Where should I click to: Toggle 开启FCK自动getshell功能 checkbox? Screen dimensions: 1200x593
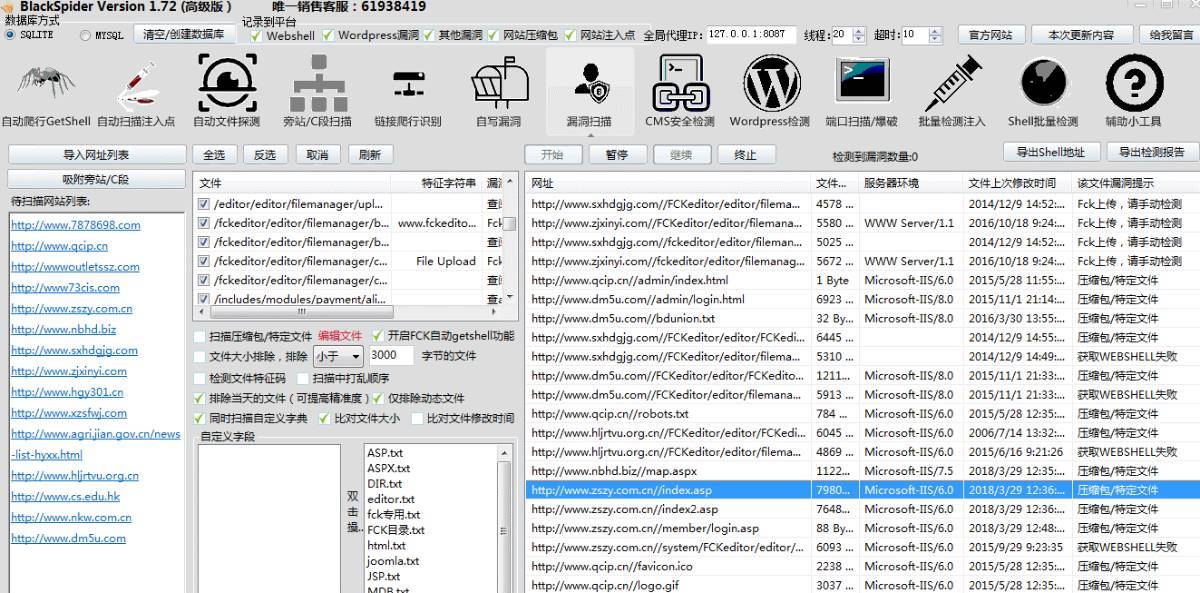(378, 336)
